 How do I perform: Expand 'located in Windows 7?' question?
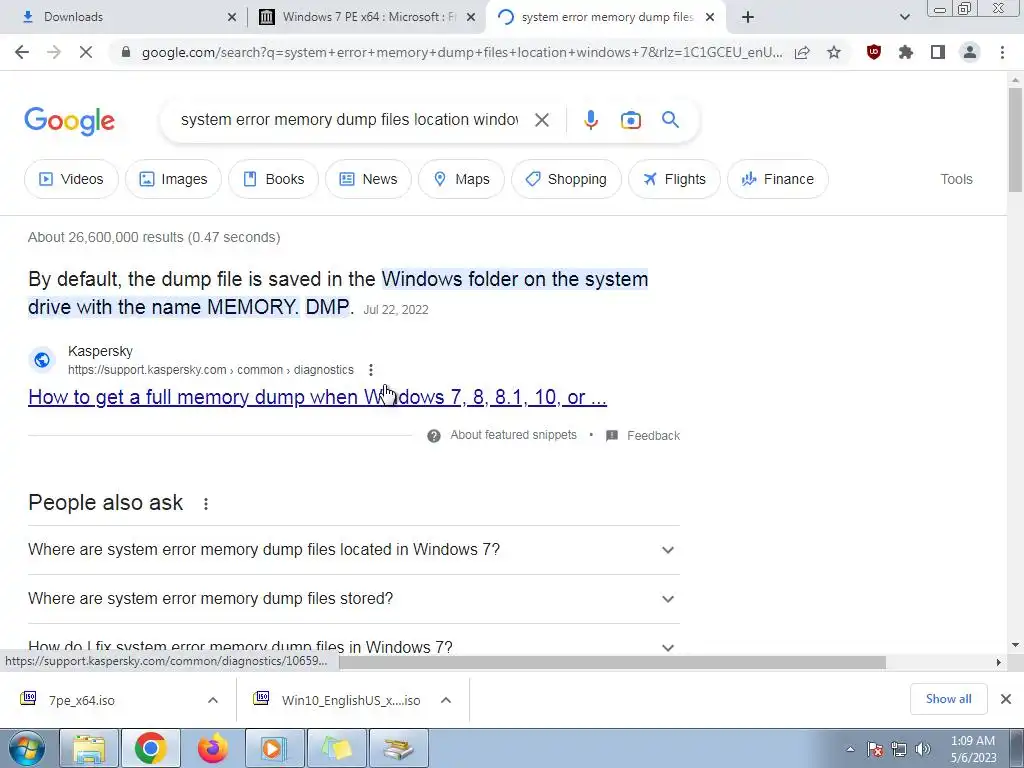click(x=354, y=550)
